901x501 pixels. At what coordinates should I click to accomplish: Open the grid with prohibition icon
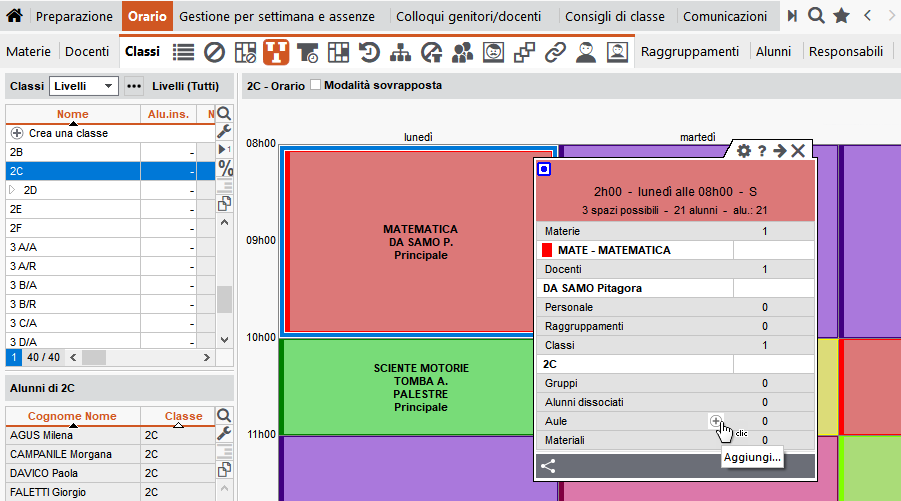[245, 52]
